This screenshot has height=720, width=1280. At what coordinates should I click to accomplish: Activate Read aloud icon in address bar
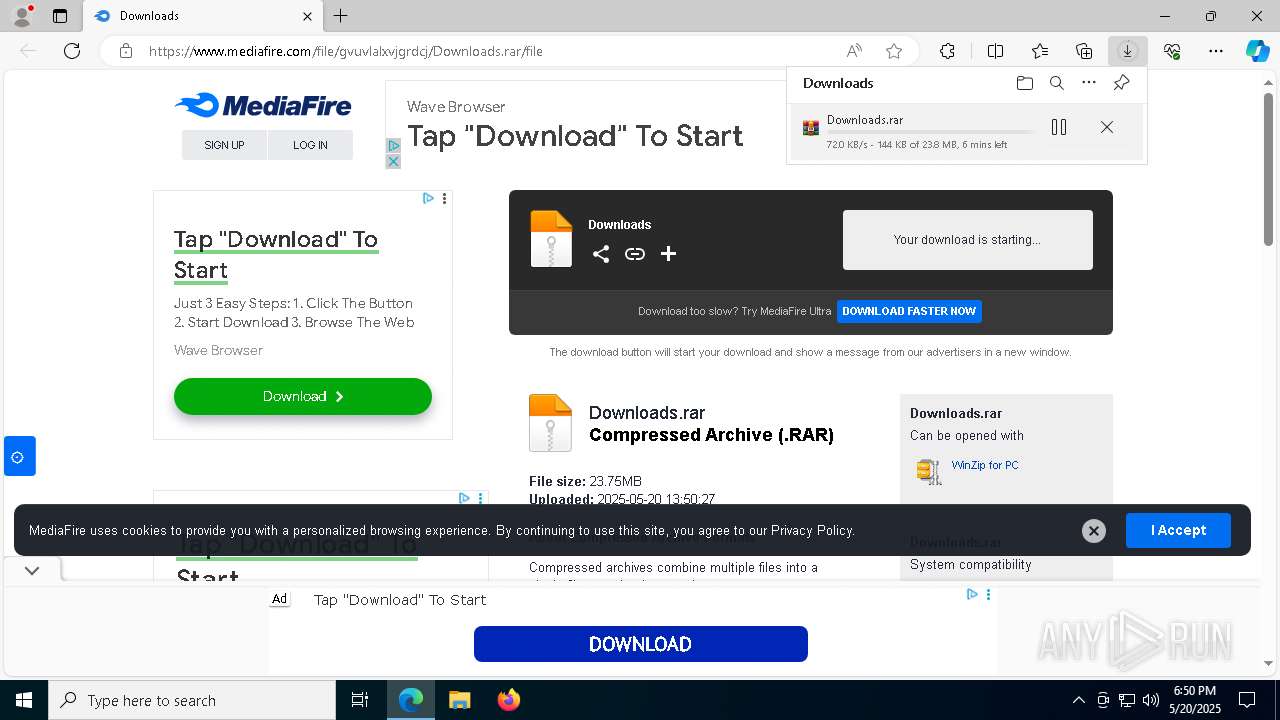point(854,51)
